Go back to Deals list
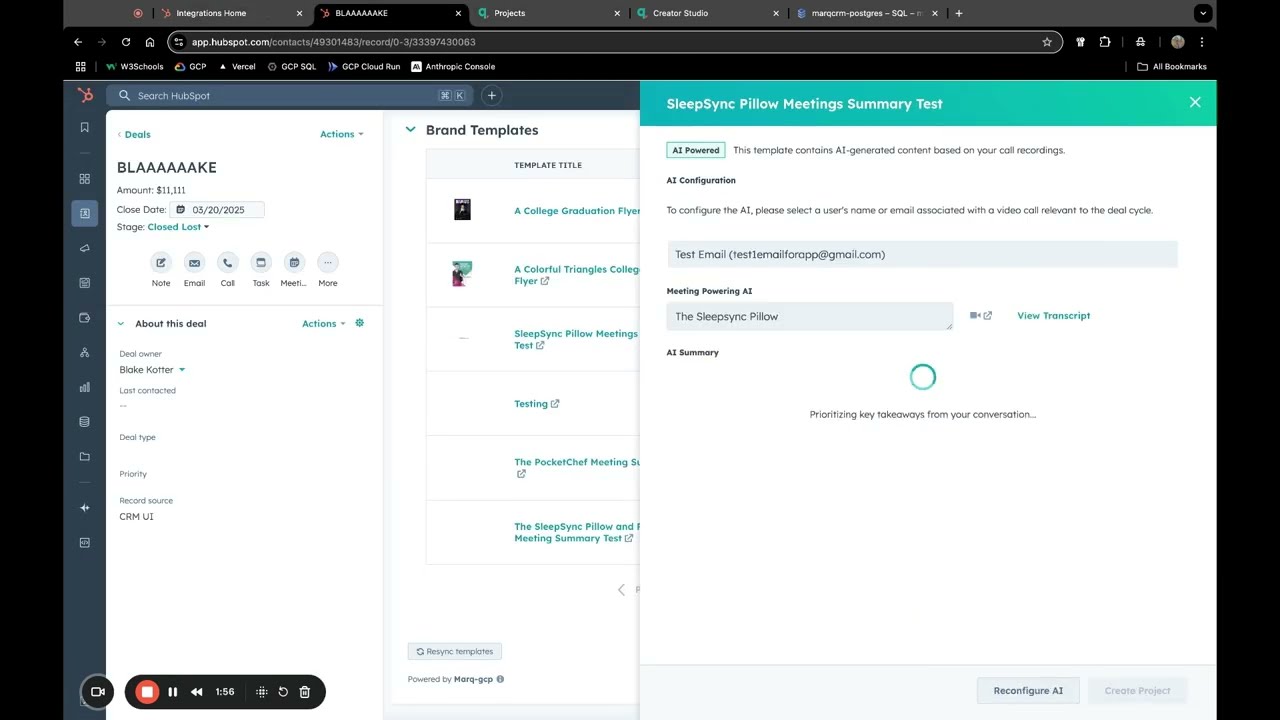Image resolution: width=1280 pixels, height=720 pixels. [x=134, y=134]
